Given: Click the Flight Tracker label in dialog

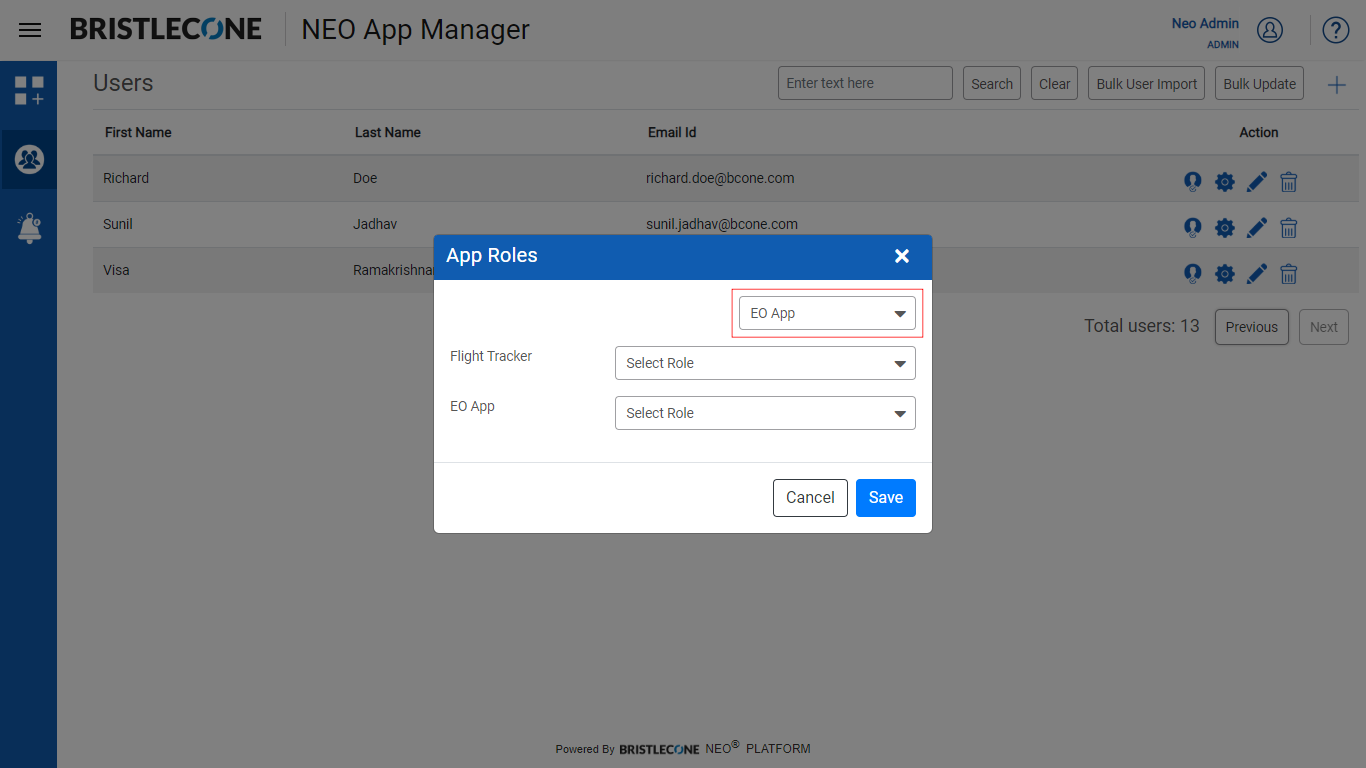Looking at the screenshot, I should pos(491,356).
